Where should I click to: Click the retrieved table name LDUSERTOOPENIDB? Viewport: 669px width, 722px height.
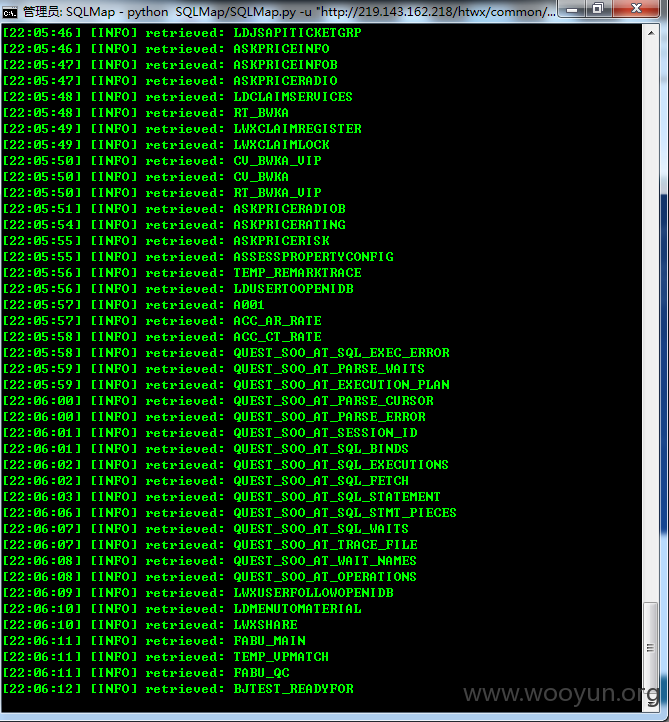[x=293, y=289]
